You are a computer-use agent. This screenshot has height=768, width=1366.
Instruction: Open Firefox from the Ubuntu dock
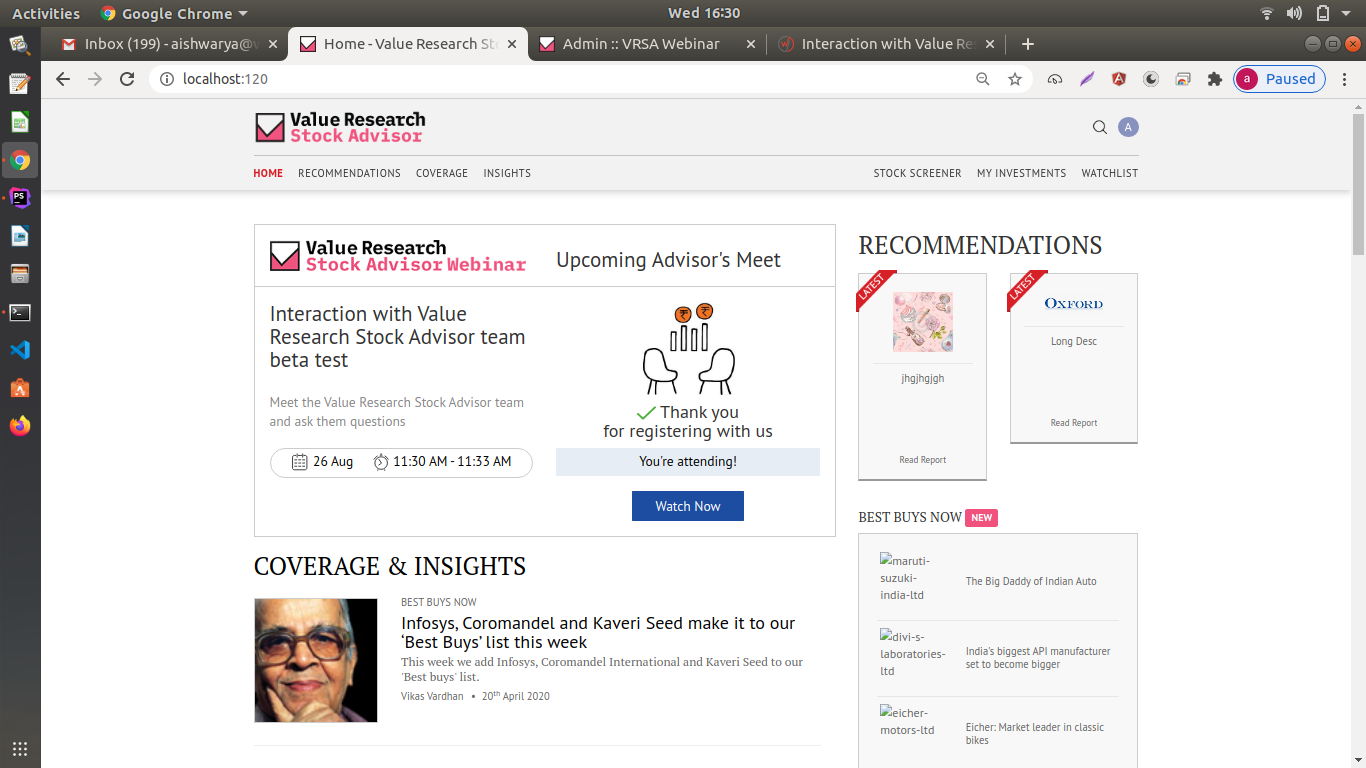pyautogui.click(x=20, y=426)
